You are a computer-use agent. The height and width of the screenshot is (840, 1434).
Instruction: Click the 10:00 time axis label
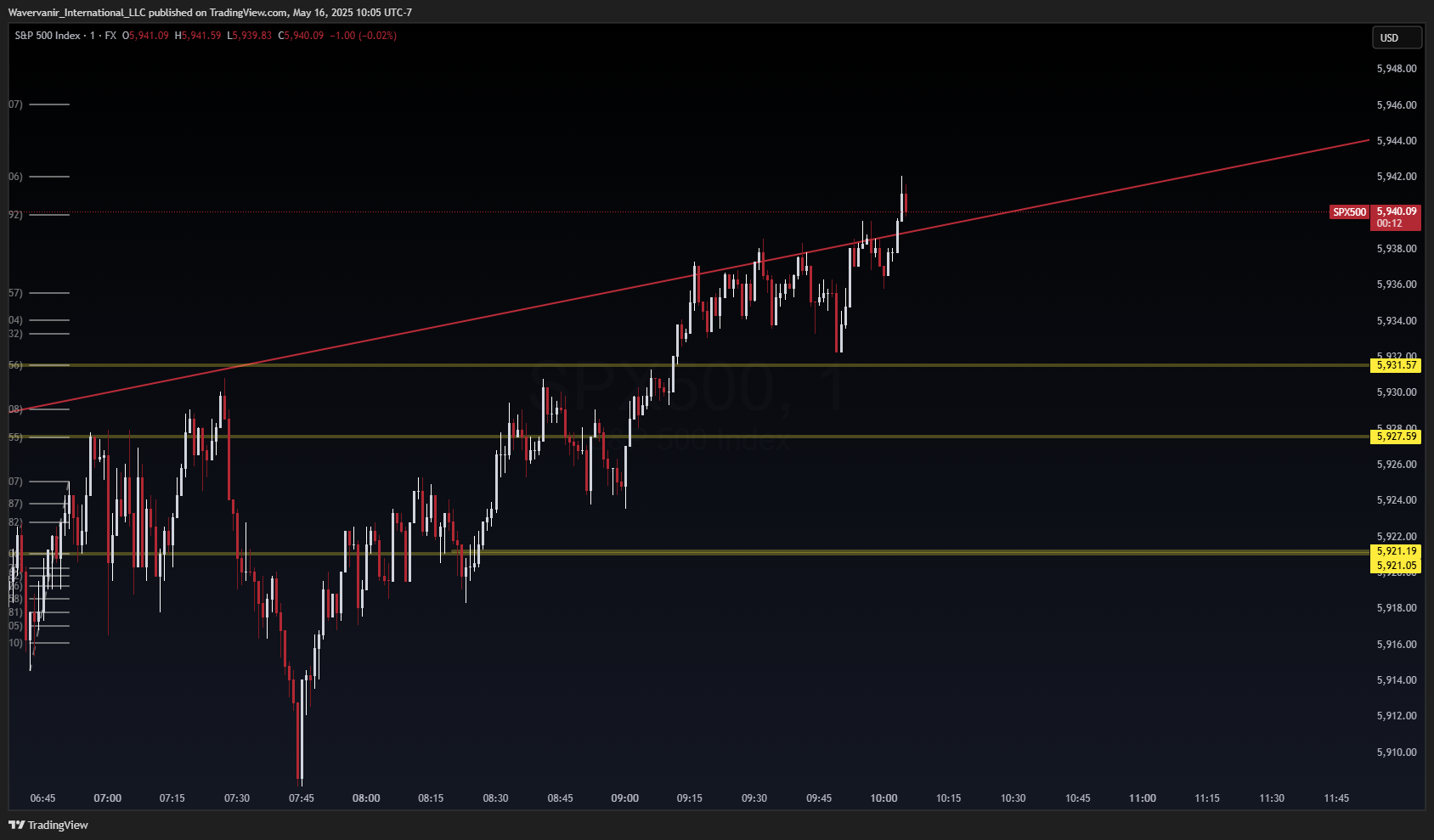884,798
